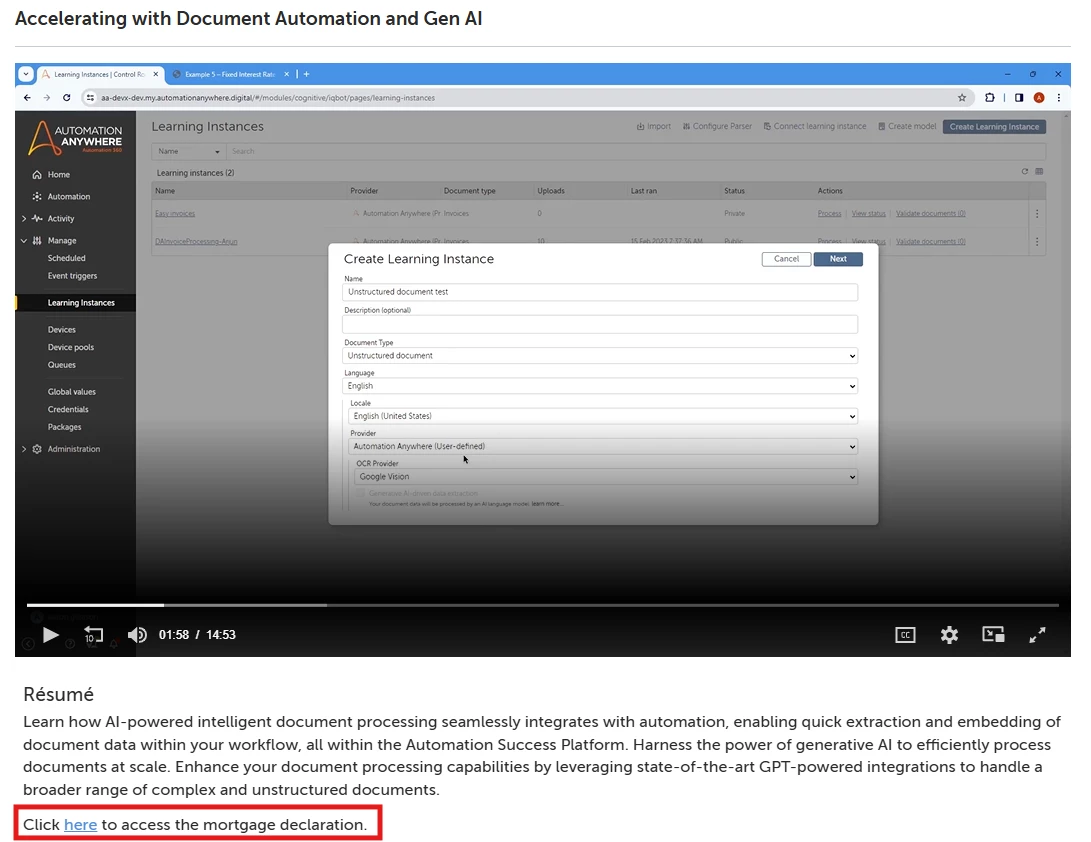1091x842 pixels.
Task: Reload the browser page
Action: (67, 98)
